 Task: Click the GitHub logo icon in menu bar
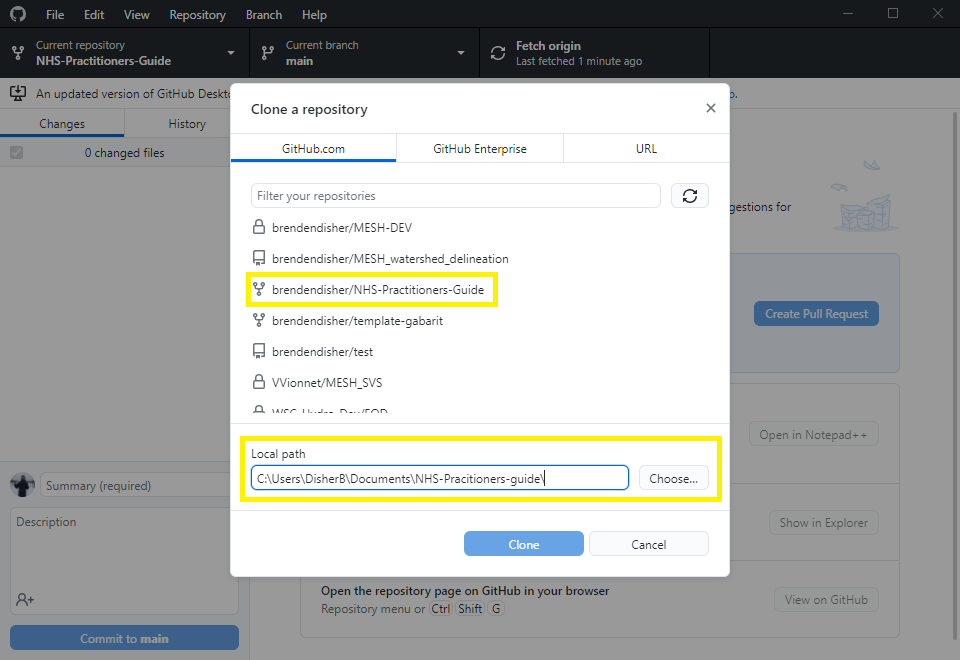[18, 14]
